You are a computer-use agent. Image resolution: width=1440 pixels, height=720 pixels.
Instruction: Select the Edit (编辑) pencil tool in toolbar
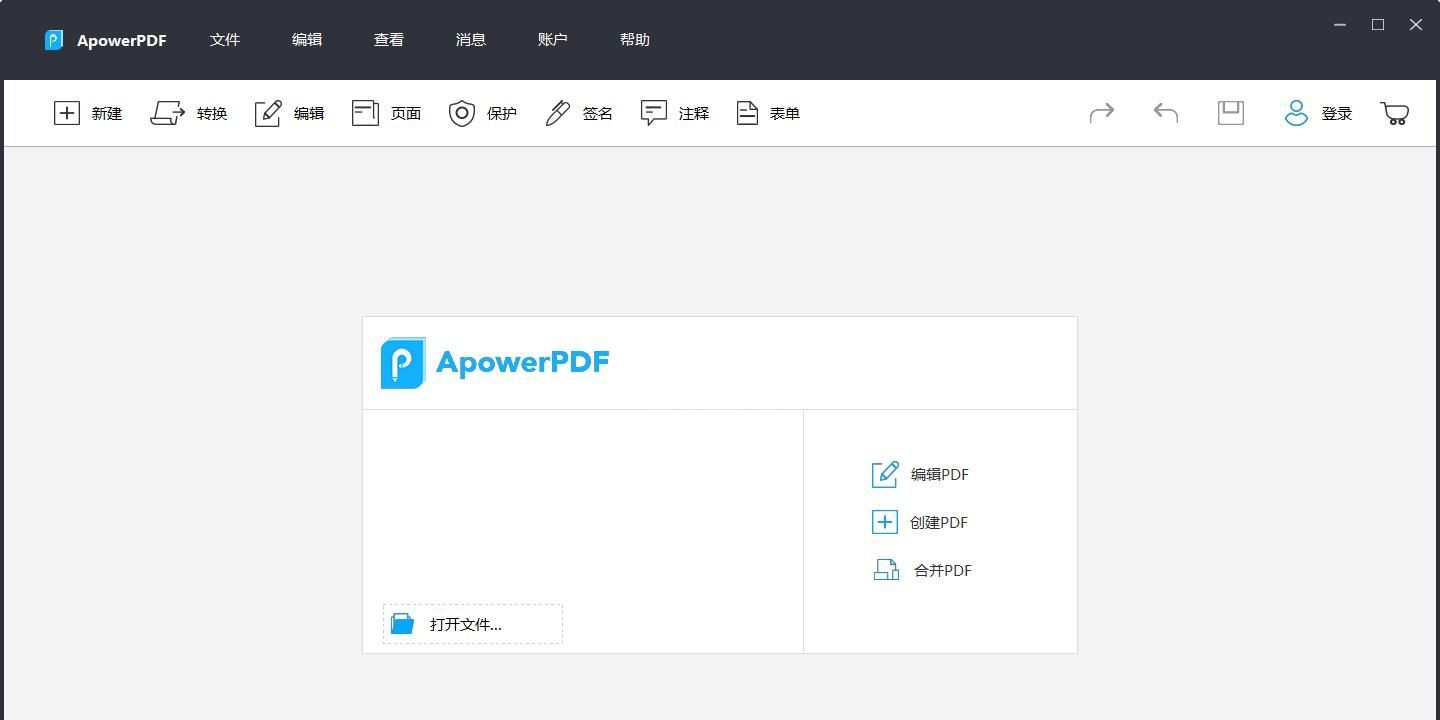(x=268, y=113)
